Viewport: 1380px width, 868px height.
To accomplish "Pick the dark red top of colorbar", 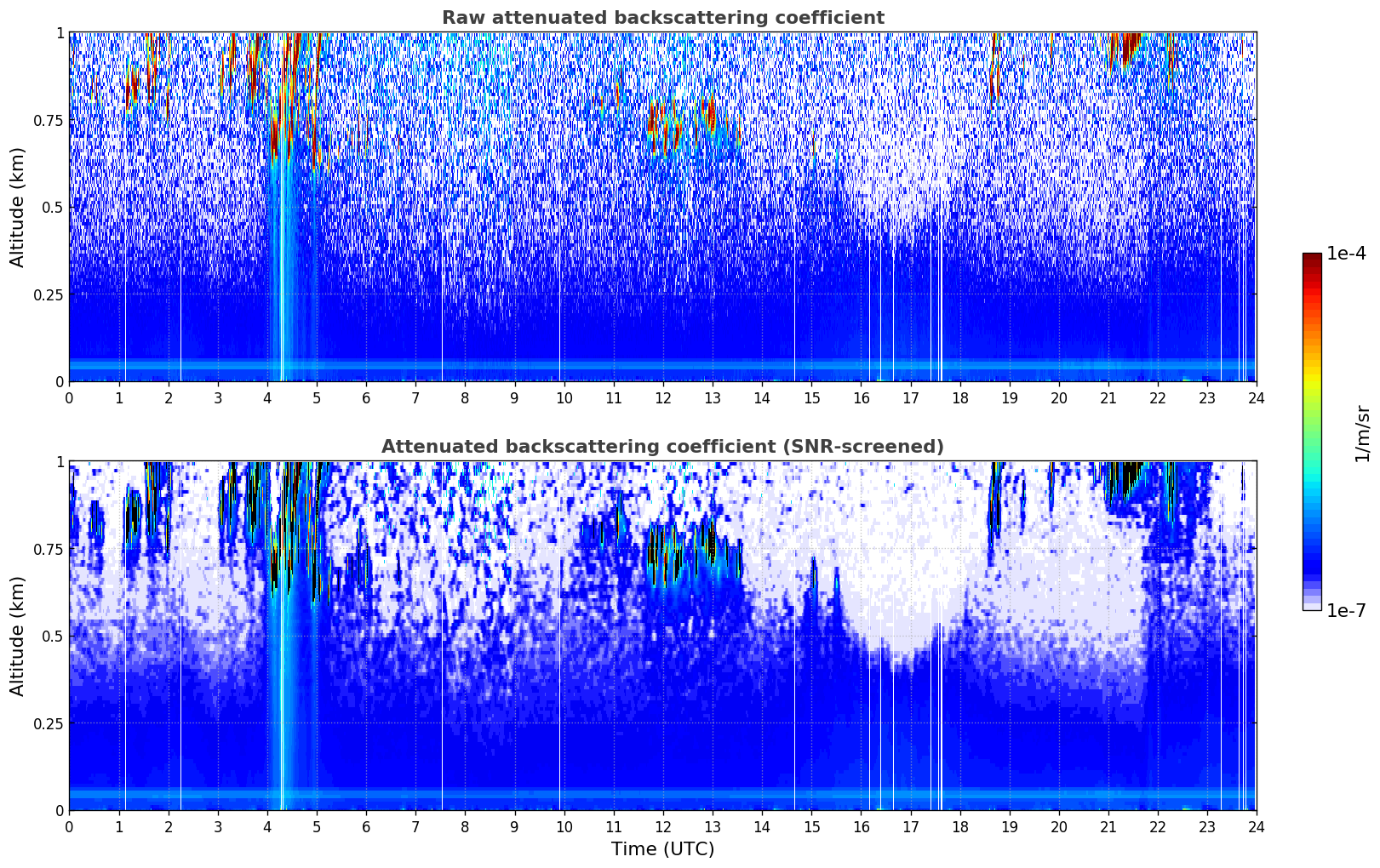I will (1312, 258).
